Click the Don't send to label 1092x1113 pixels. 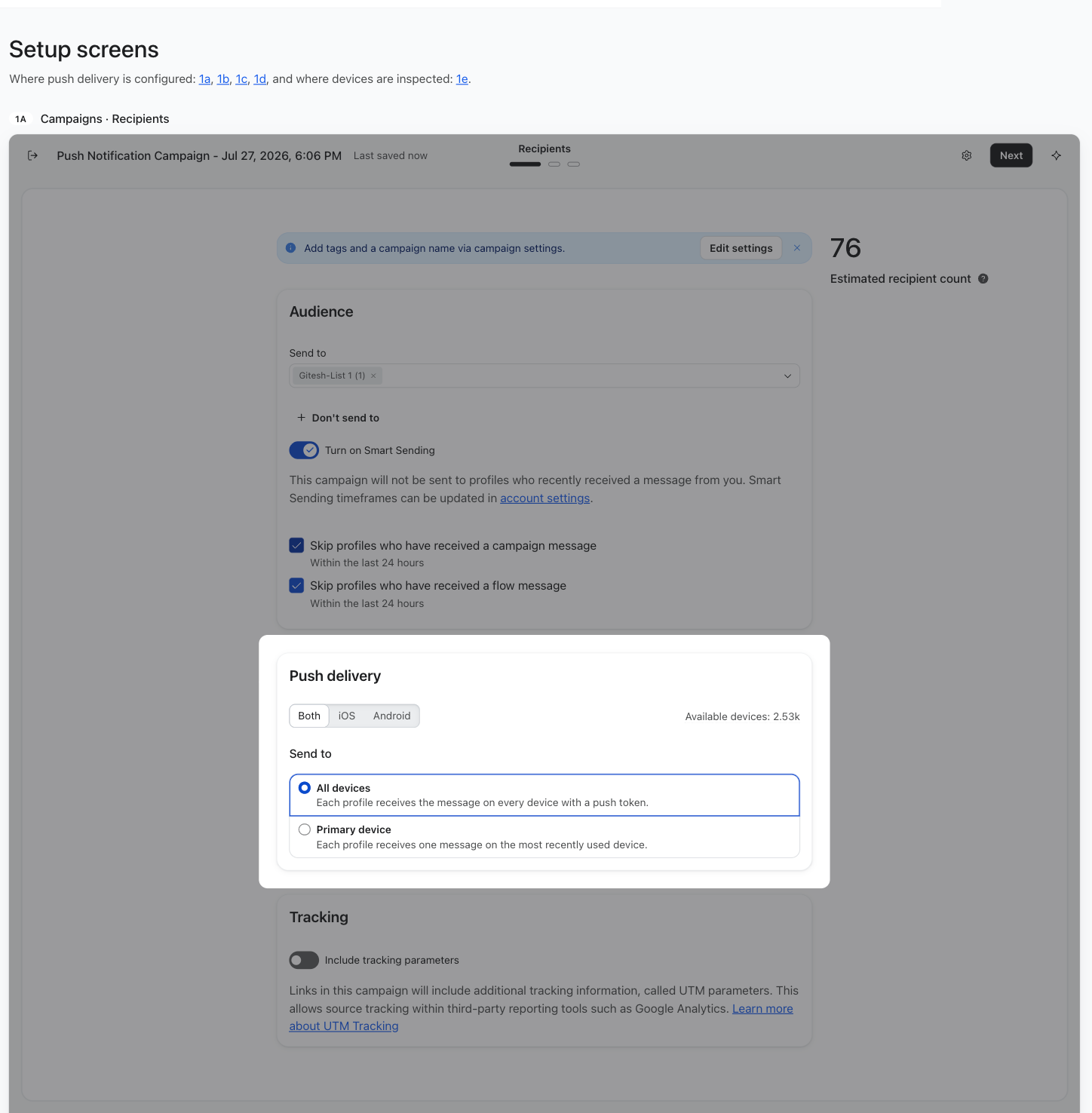click(345, 418)
